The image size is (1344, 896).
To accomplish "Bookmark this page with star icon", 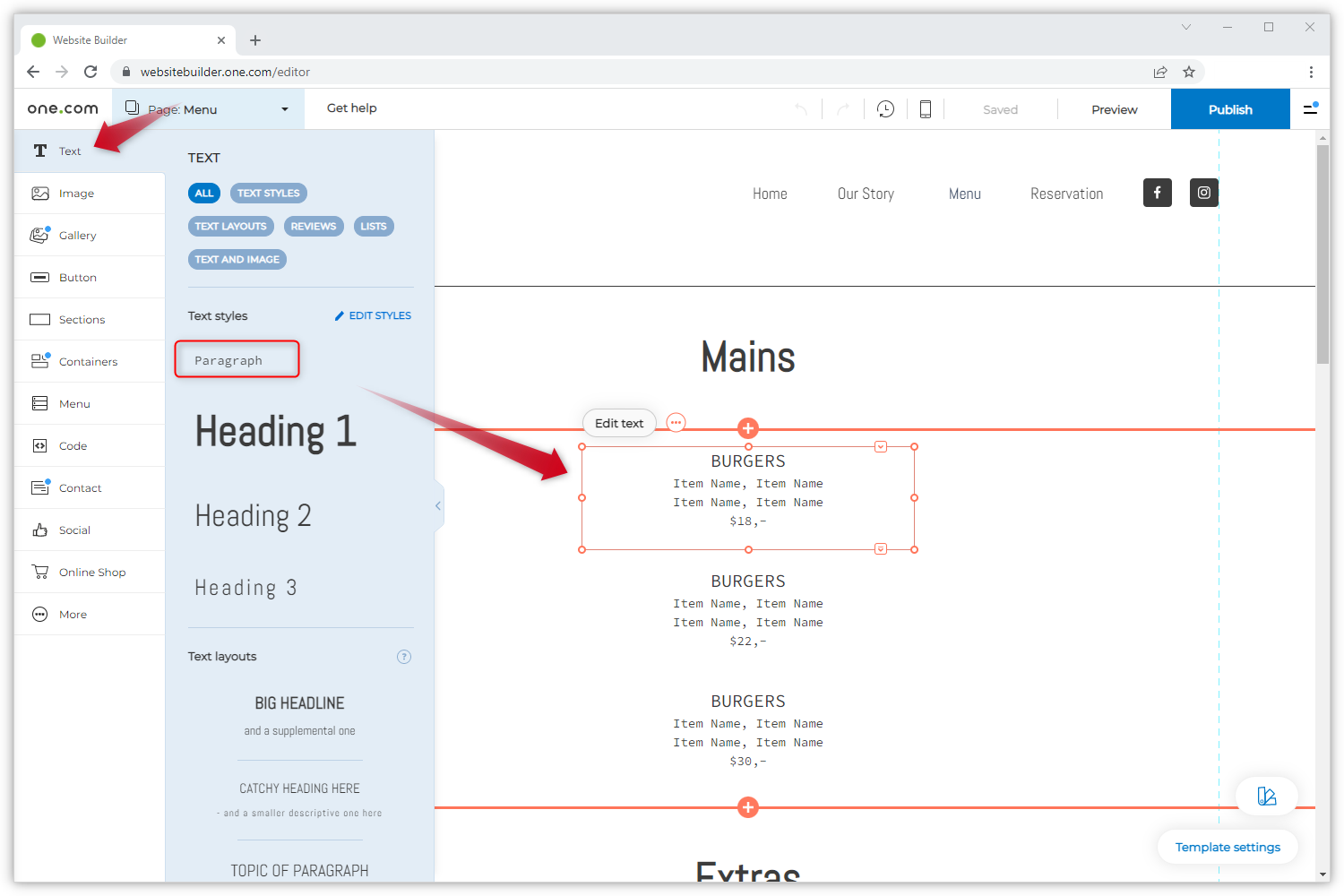I will point(1189,72).
